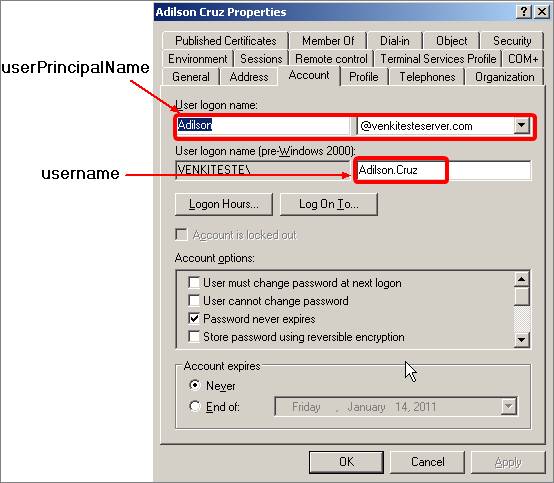Image resolution: width=554 pixels, height=483 pixels.
Task: Select the Never expires radio button
Action: tap(195, 385)
